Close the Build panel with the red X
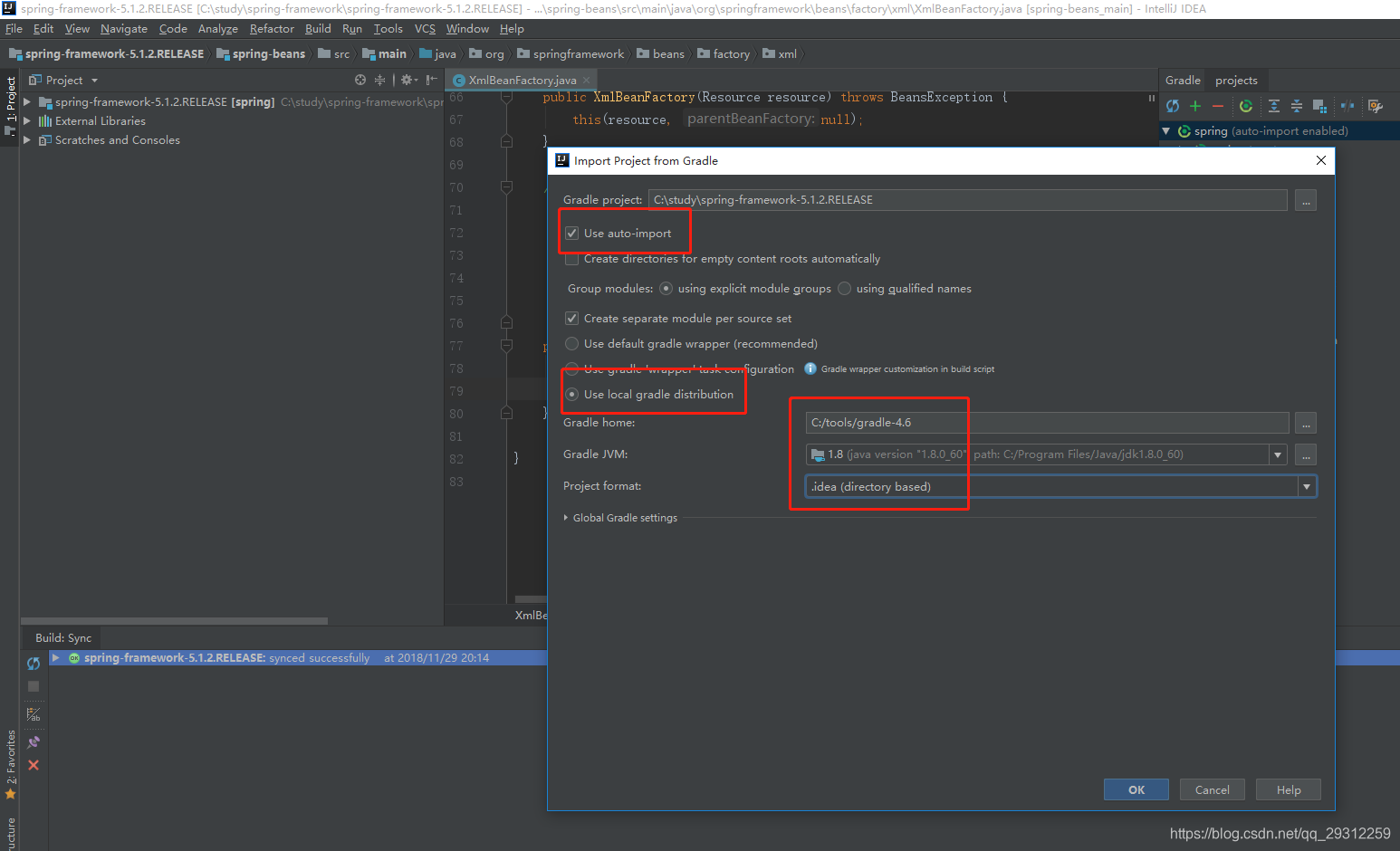The image size is (1400, 851). [x=34, y=765]
